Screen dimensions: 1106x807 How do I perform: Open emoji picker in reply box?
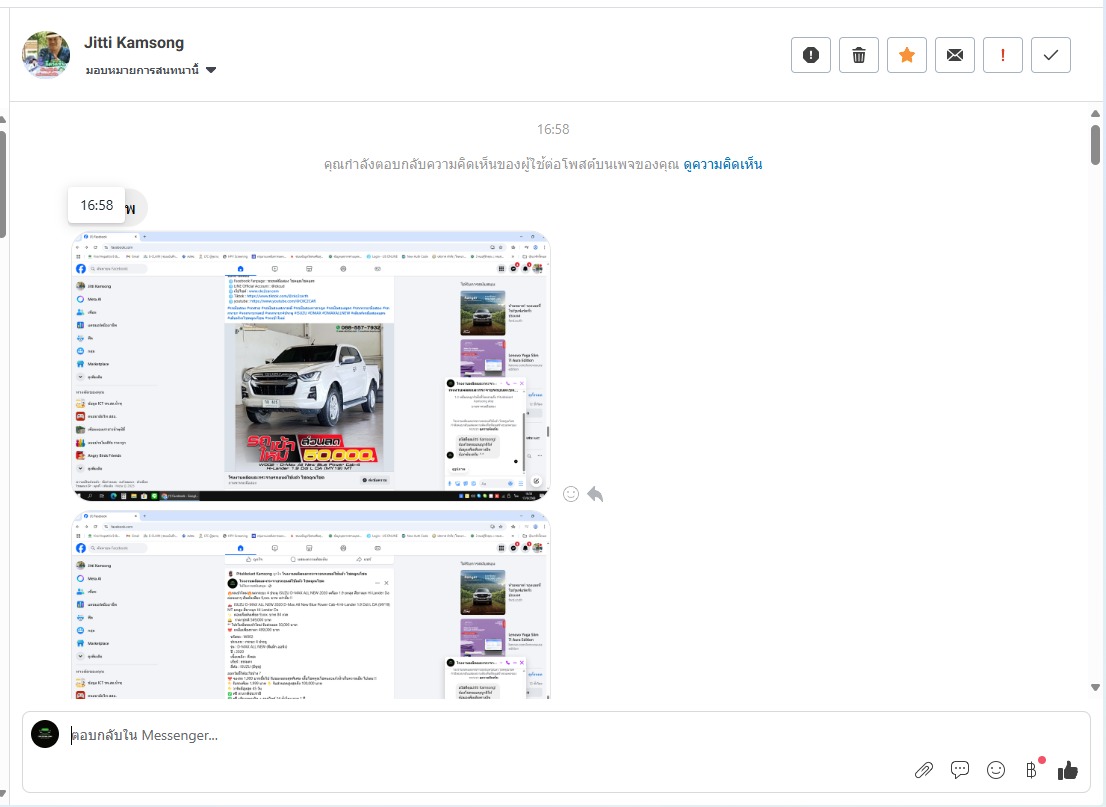point(996,770)
